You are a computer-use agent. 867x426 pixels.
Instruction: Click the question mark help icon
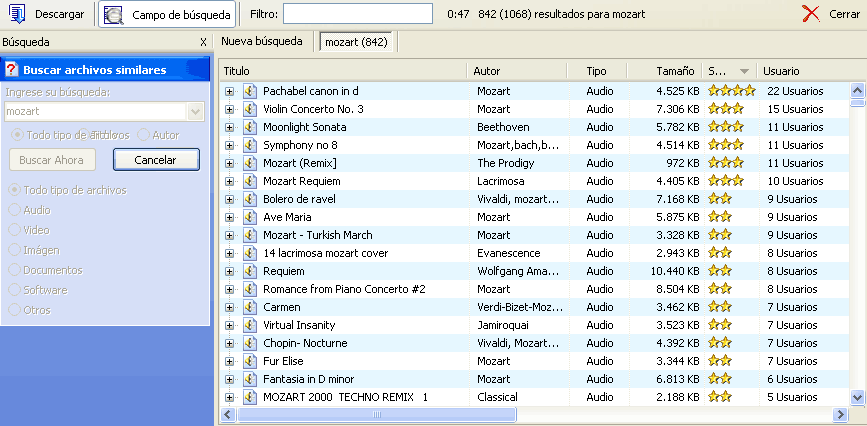point(12,70)
